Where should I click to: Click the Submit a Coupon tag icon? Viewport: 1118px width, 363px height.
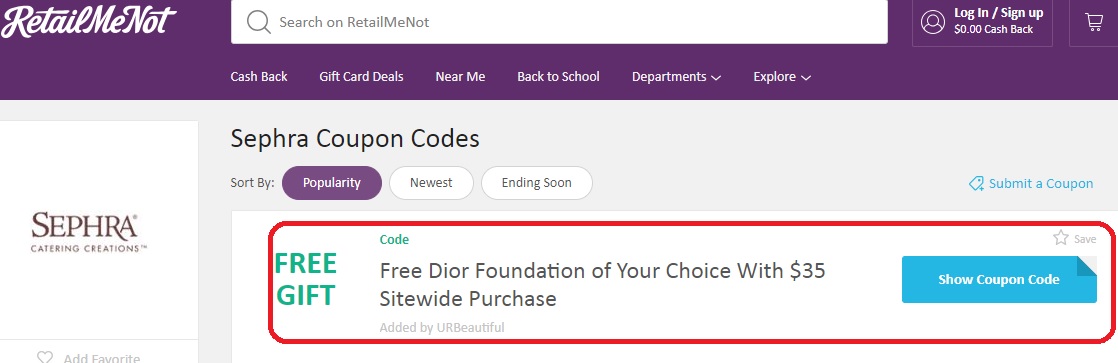(x=976, y=184)
